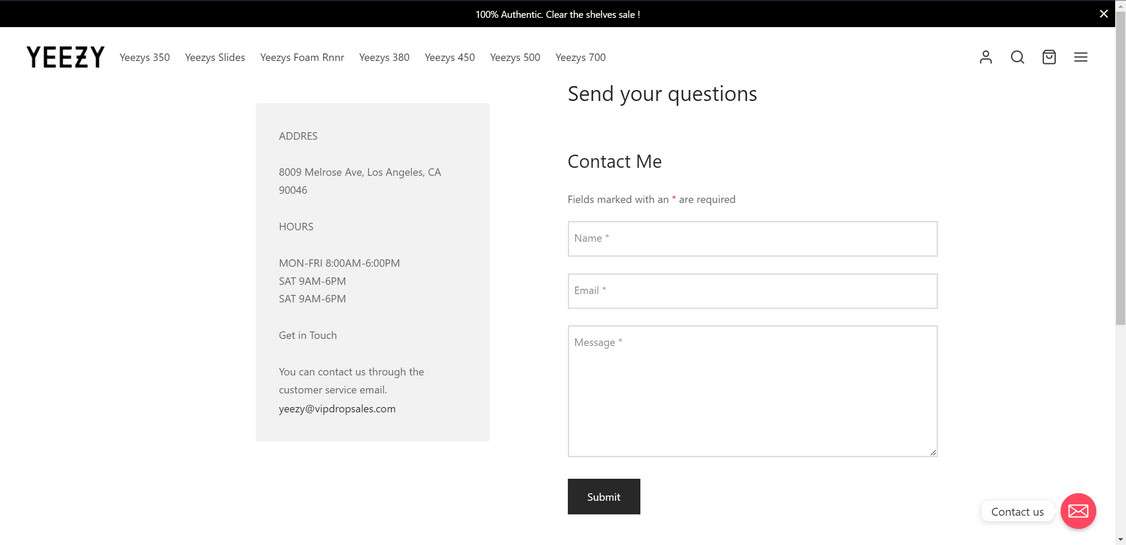Screen dimensions: 1126x545
Task: Click the YEEZY logo
Action: pos(66,57)
